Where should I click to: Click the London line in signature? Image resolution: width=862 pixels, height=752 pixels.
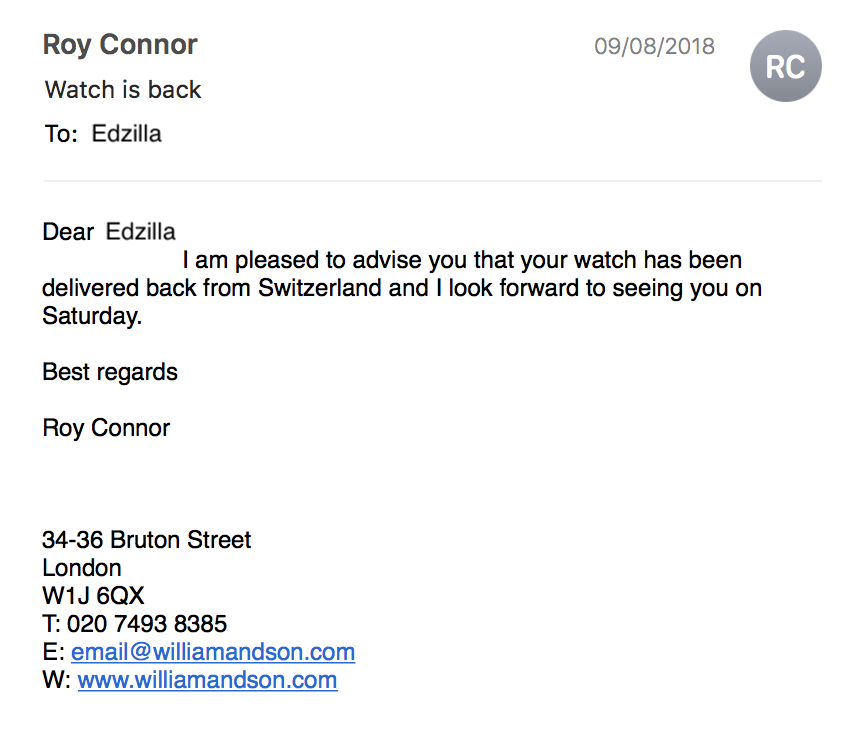click(82, 568)
